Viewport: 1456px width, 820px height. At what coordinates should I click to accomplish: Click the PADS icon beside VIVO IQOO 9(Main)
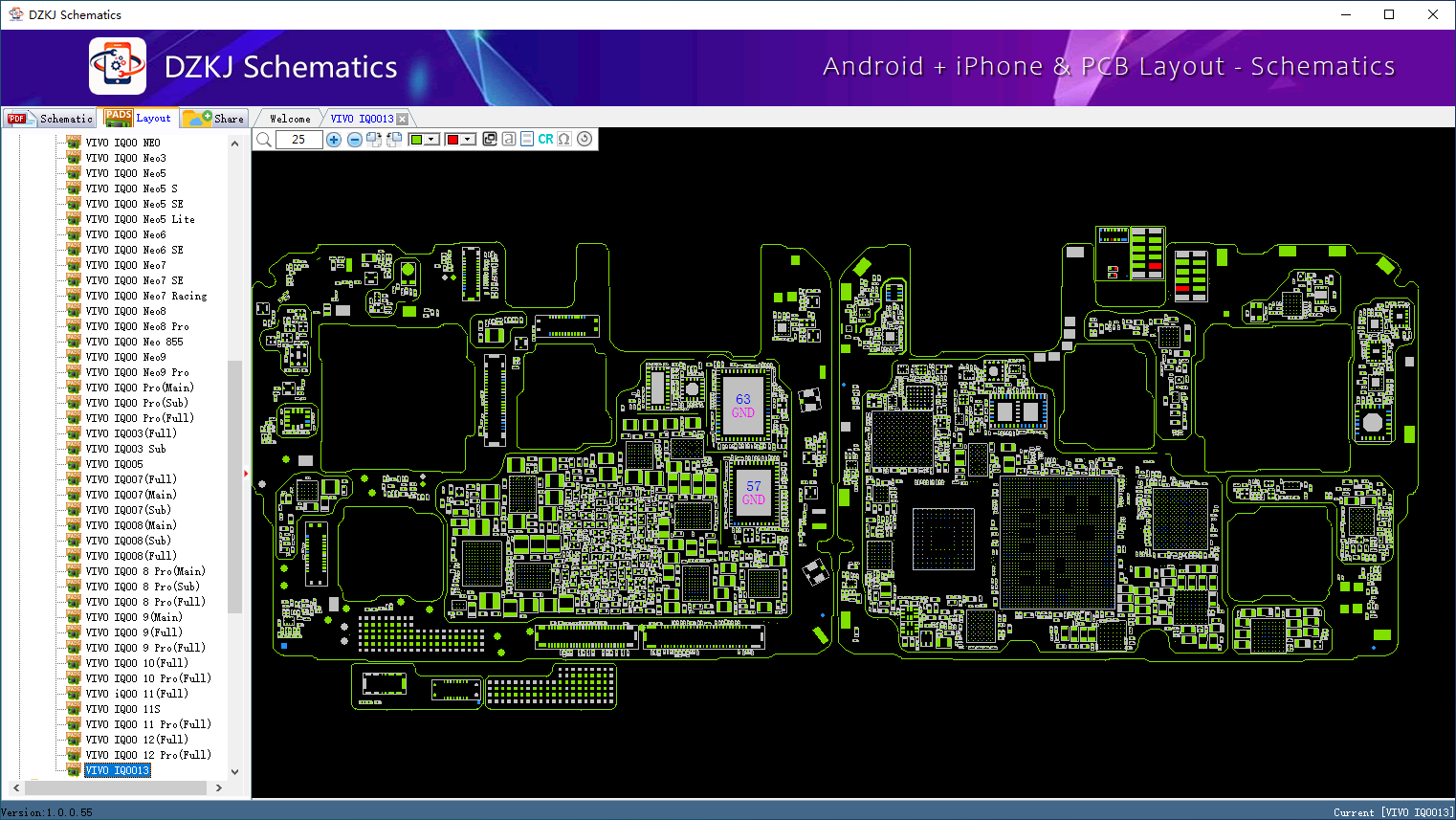74,616
